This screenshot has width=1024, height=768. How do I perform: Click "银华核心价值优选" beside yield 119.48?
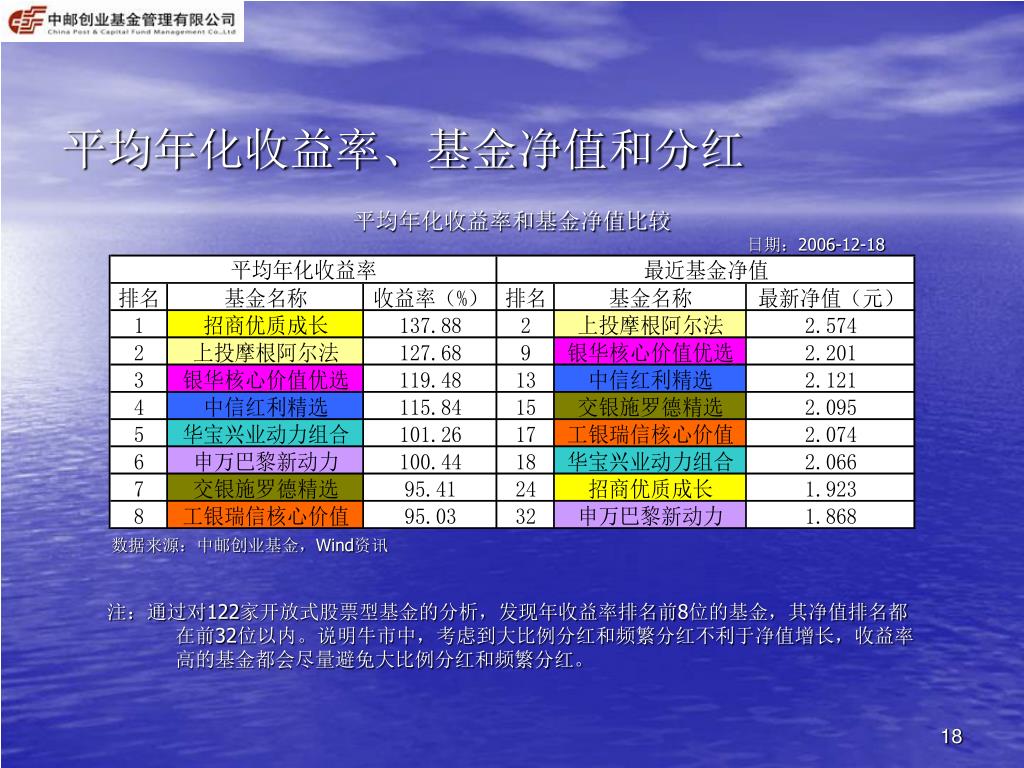pyautogui.click(x=265, y=379)
